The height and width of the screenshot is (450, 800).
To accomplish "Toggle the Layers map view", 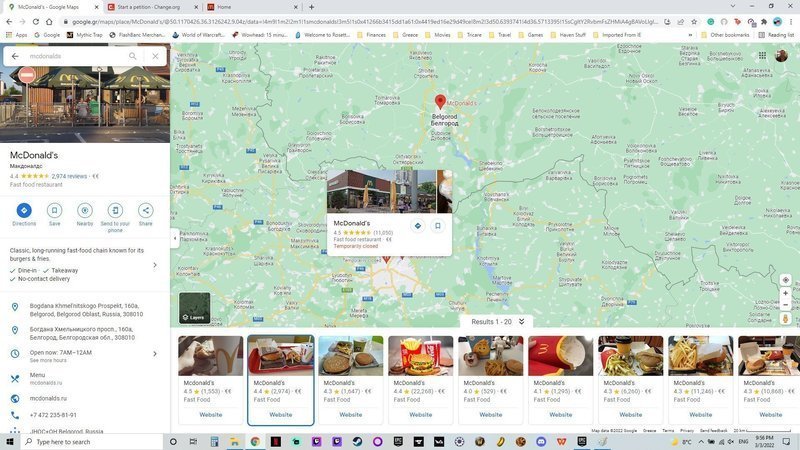I will [x=194, y=308].
